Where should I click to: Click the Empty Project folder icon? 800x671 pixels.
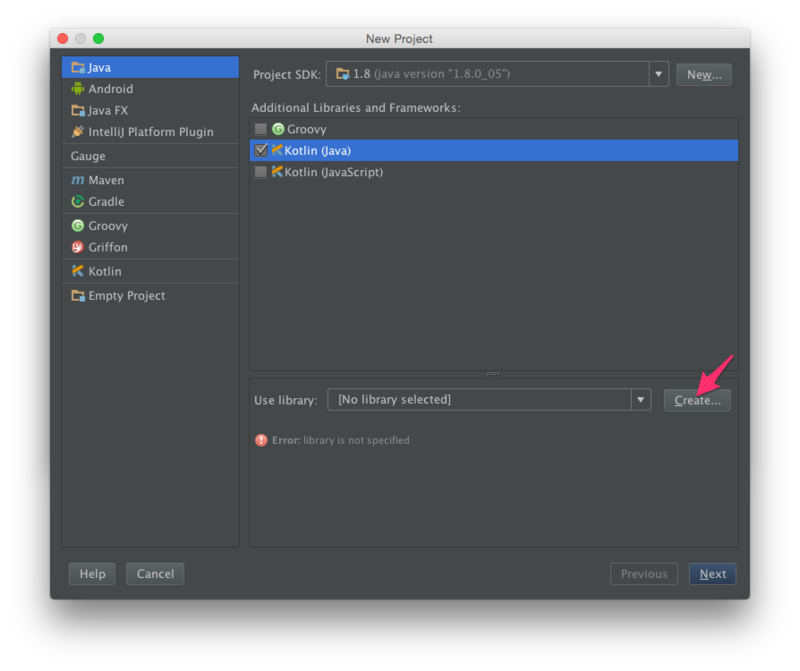78,295
